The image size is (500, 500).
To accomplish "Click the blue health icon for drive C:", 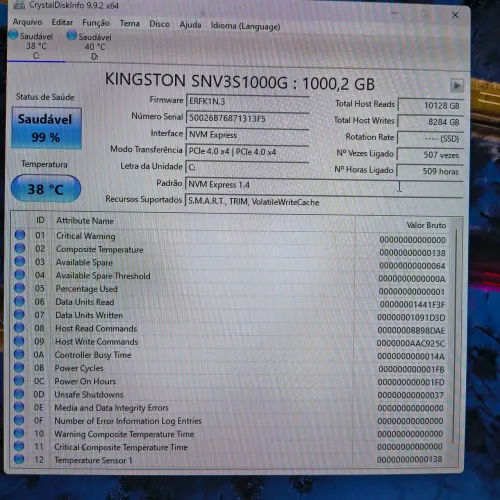I will tap(13, 35).
